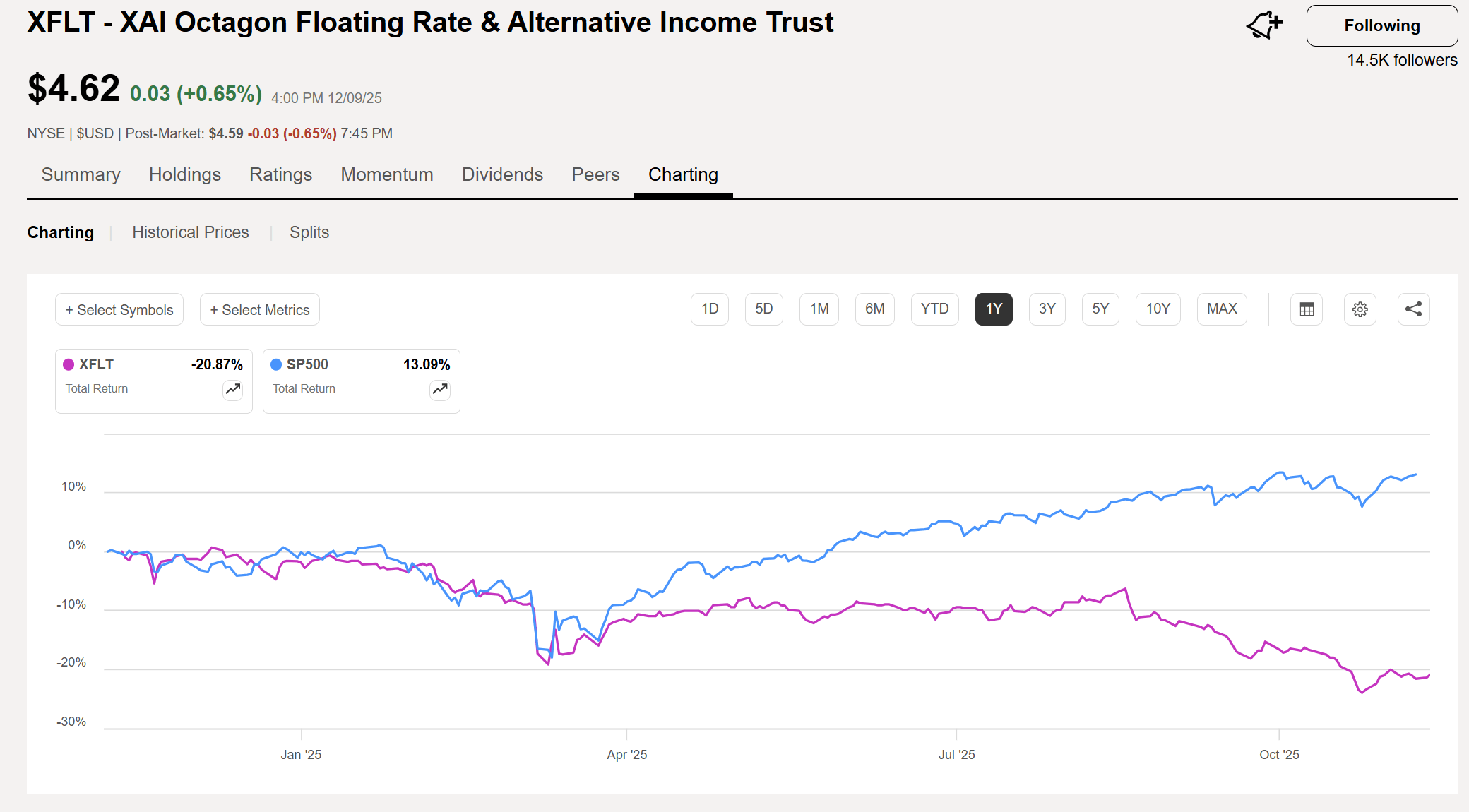Open the Select Metrics picker
The width and height of the screenshot is (1469, 812).
click(x=259, y=309)
